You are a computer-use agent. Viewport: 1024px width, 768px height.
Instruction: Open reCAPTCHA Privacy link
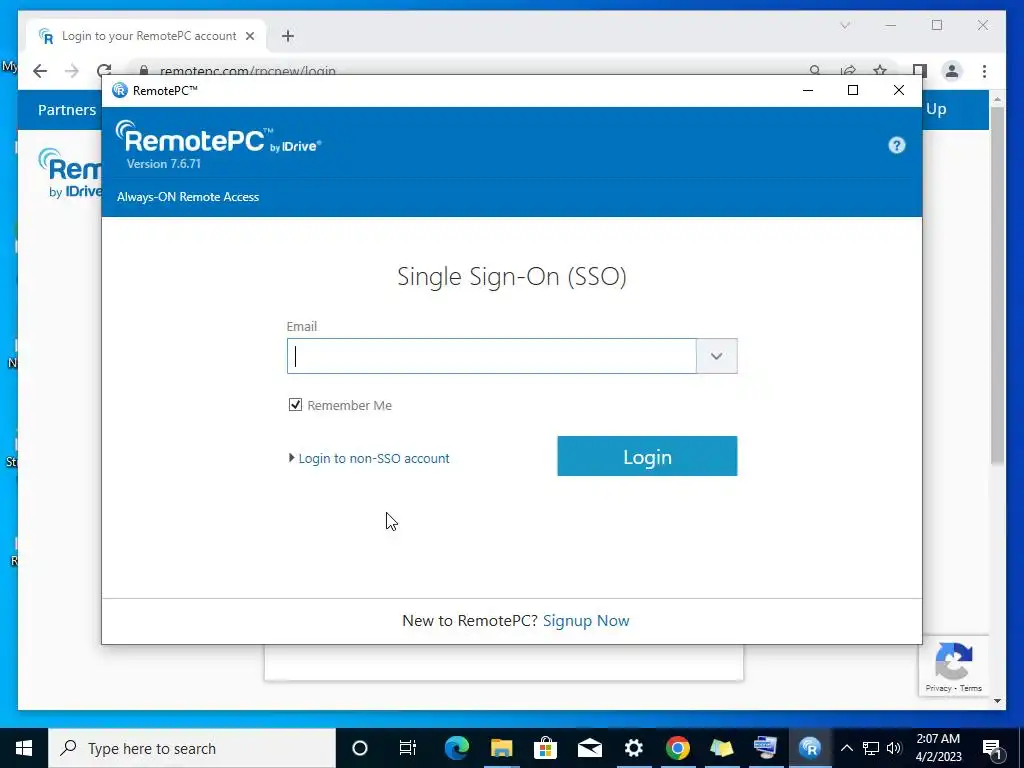tap(938, 688)
